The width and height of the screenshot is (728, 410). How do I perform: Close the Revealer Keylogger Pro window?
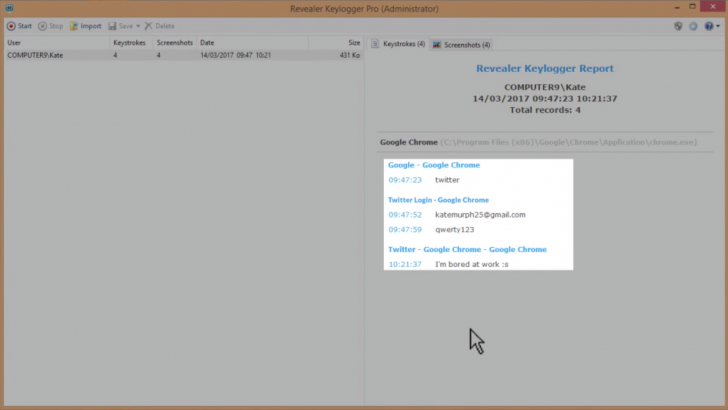tap(713, 7)
